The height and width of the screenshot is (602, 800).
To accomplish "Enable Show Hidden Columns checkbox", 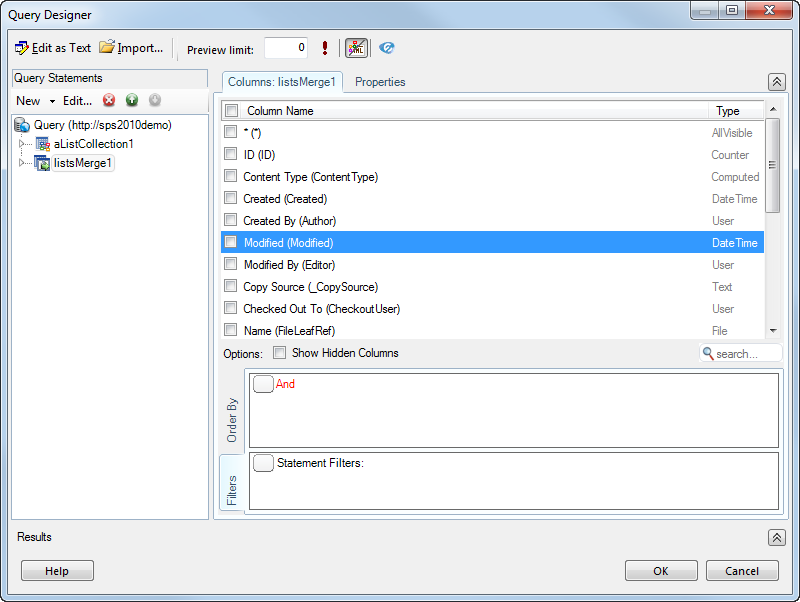I will (x=280, y=353).
